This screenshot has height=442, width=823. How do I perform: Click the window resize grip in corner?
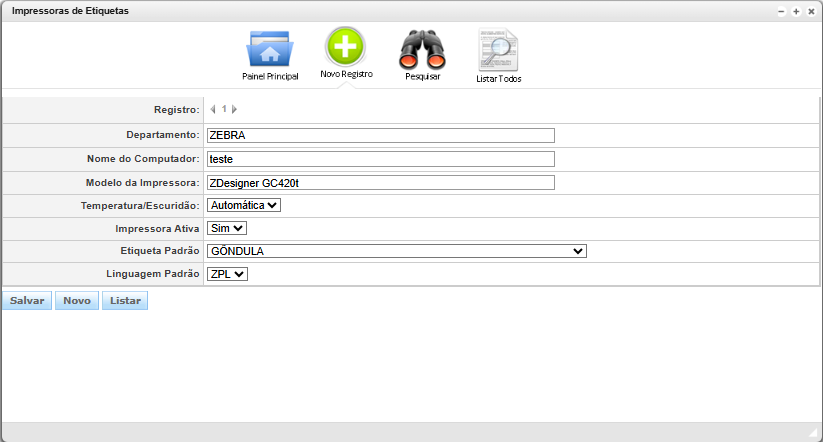tap(812, 432)
